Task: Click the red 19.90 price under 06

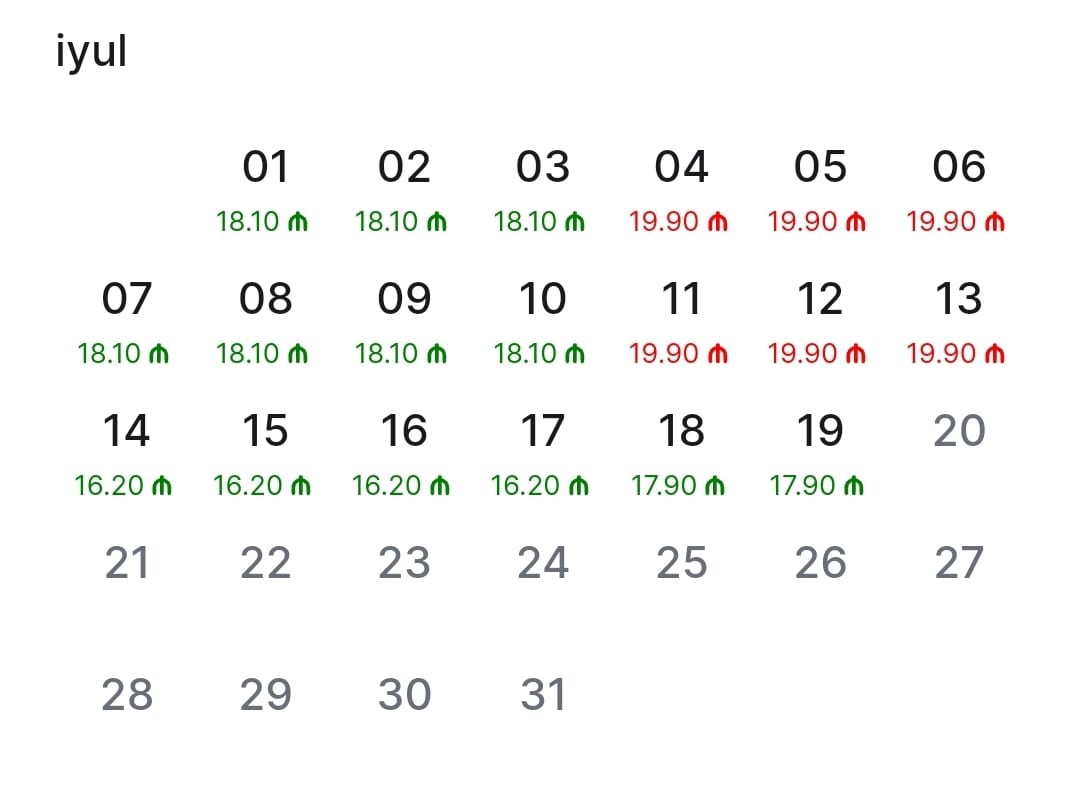Action: [941, 222]
